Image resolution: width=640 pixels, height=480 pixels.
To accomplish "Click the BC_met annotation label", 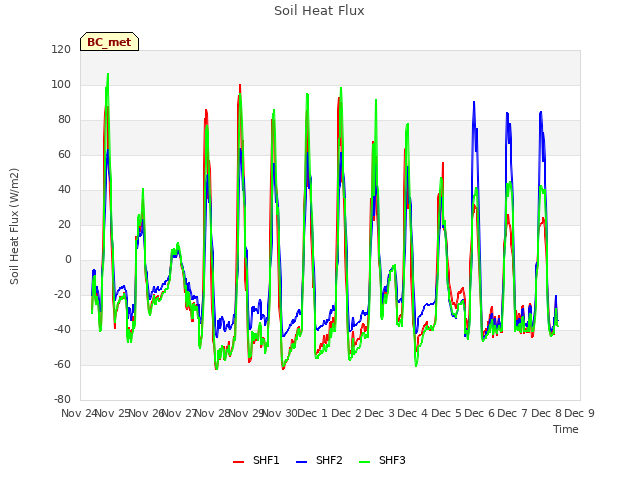I will pos(109,42).
